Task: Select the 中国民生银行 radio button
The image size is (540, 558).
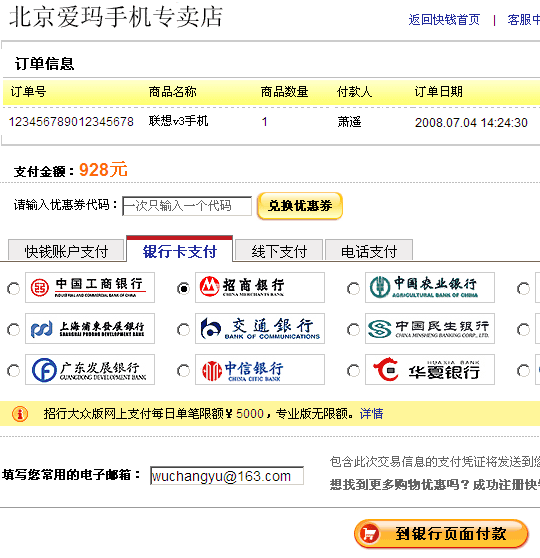Action: [x=353, y=330]
